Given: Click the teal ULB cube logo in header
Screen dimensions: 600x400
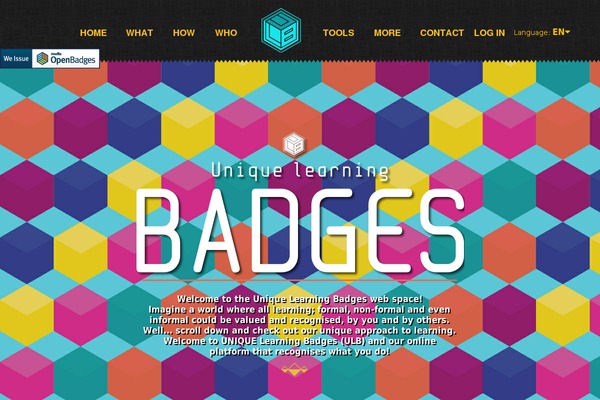Looking at the screenshot, I should (281, 30).
